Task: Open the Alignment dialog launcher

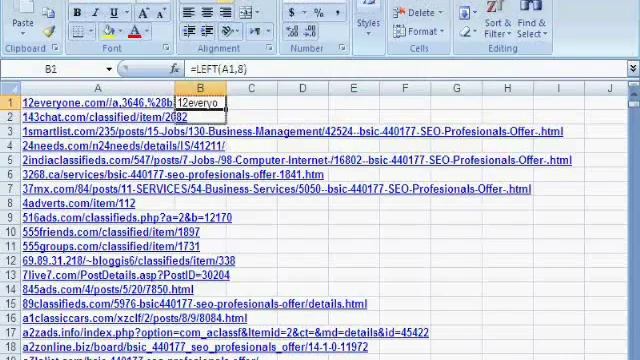Action: (x=269, y=48)
